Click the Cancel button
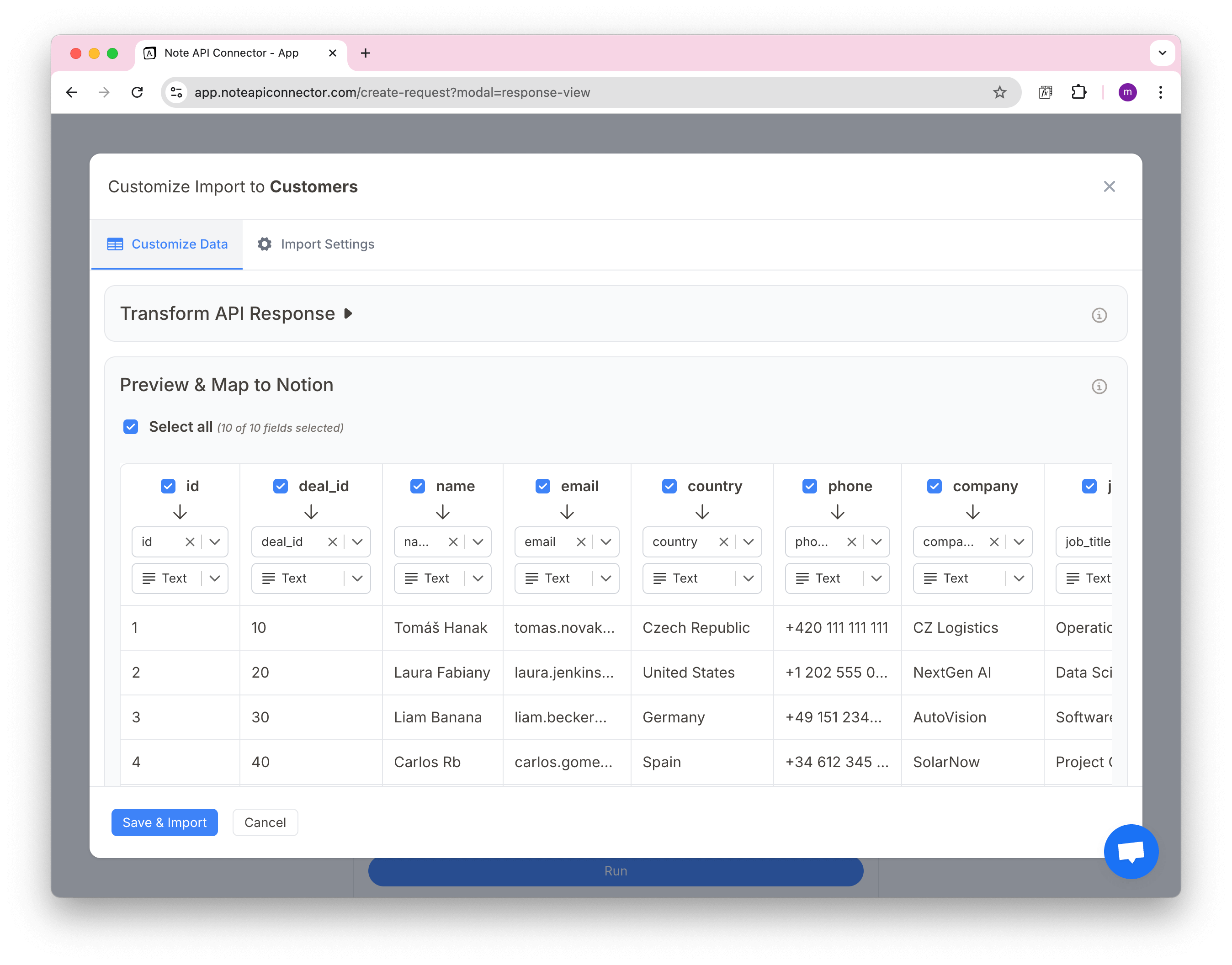The width and height of the screenshot is (1232, 965). [x=265, y=822]
